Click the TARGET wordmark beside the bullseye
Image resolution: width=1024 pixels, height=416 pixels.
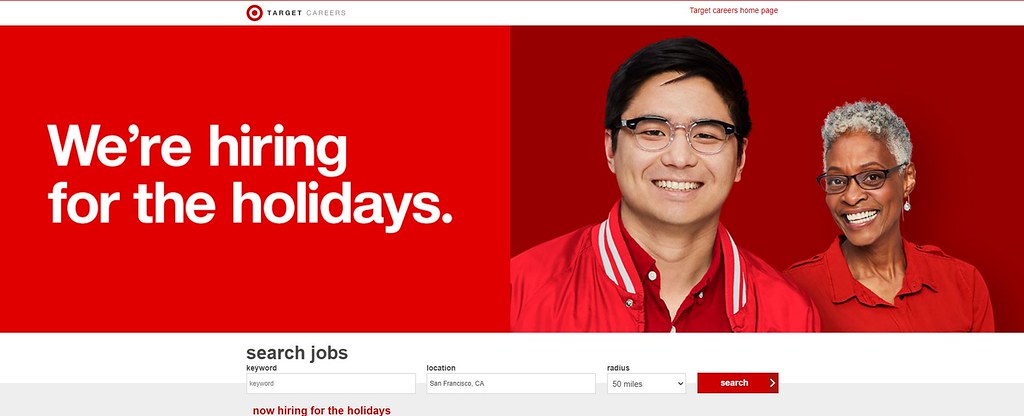[284, 13]
